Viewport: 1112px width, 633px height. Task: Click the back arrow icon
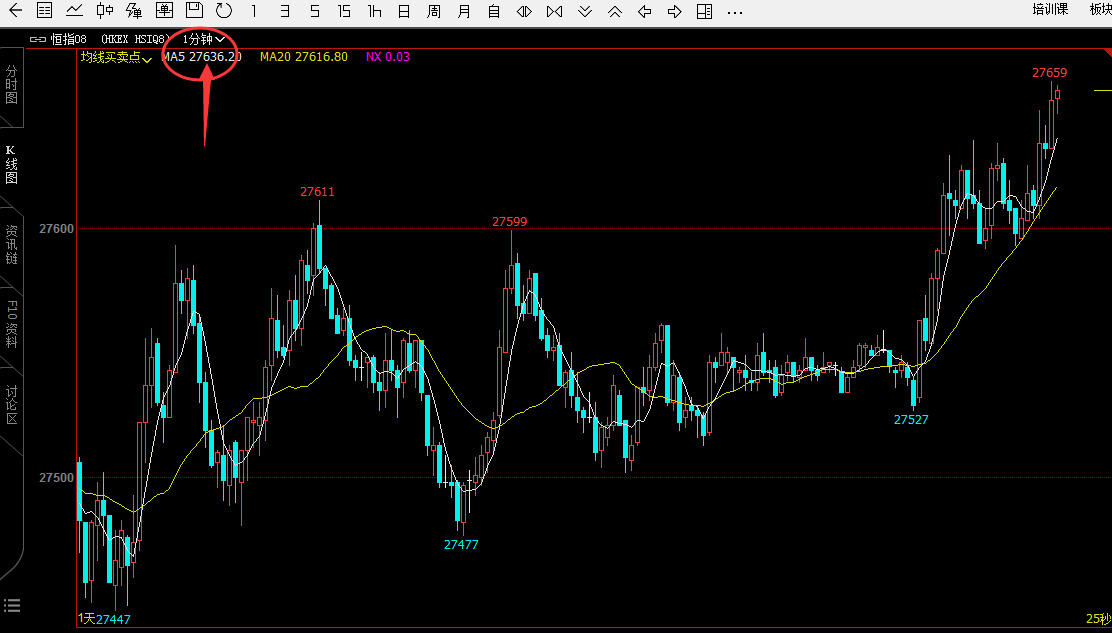tap(15, 11)
